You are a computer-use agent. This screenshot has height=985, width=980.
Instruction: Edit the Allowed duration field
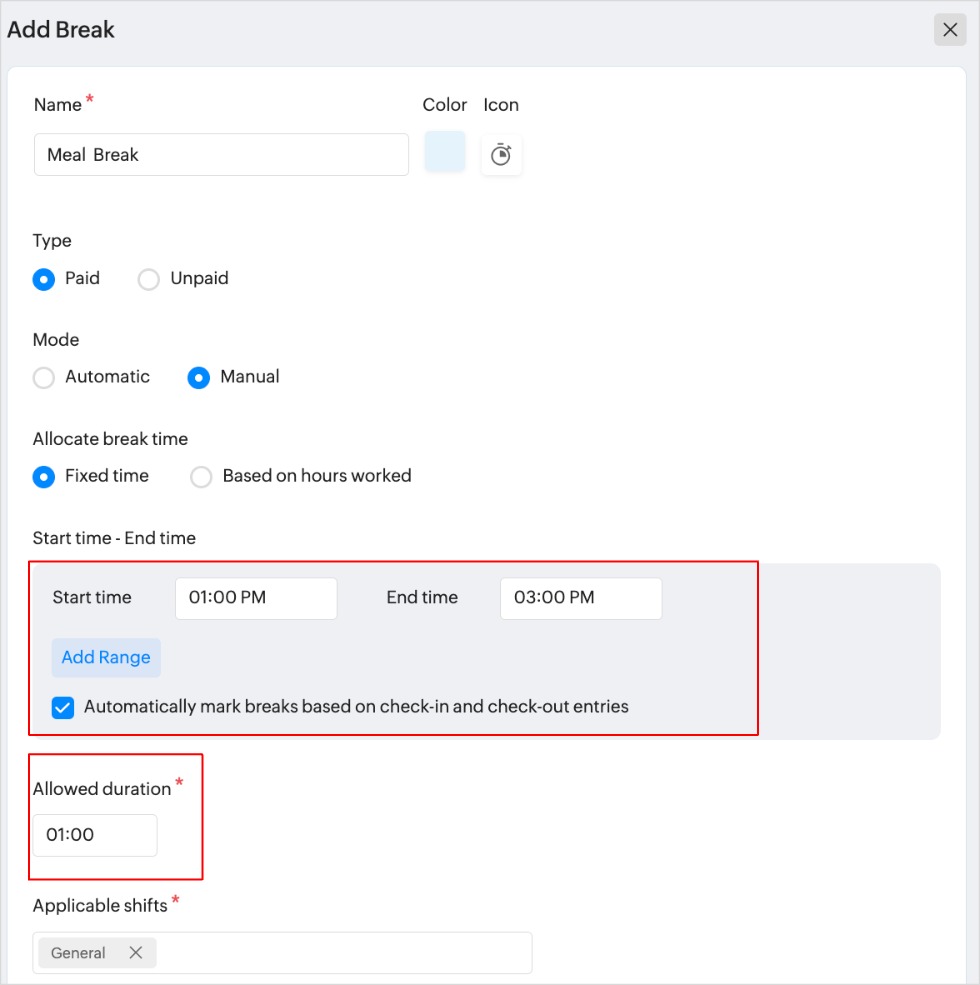pyautogui.click(x=95, y=835)
